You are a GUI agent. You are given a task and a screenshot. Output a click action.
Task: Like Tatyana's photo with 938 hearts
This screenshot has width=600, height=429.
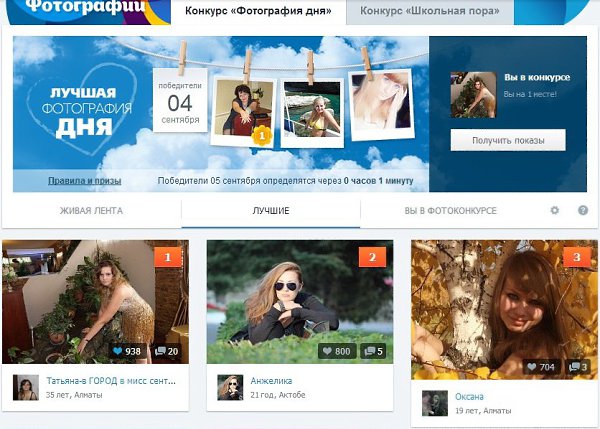[x=127, y=351]
